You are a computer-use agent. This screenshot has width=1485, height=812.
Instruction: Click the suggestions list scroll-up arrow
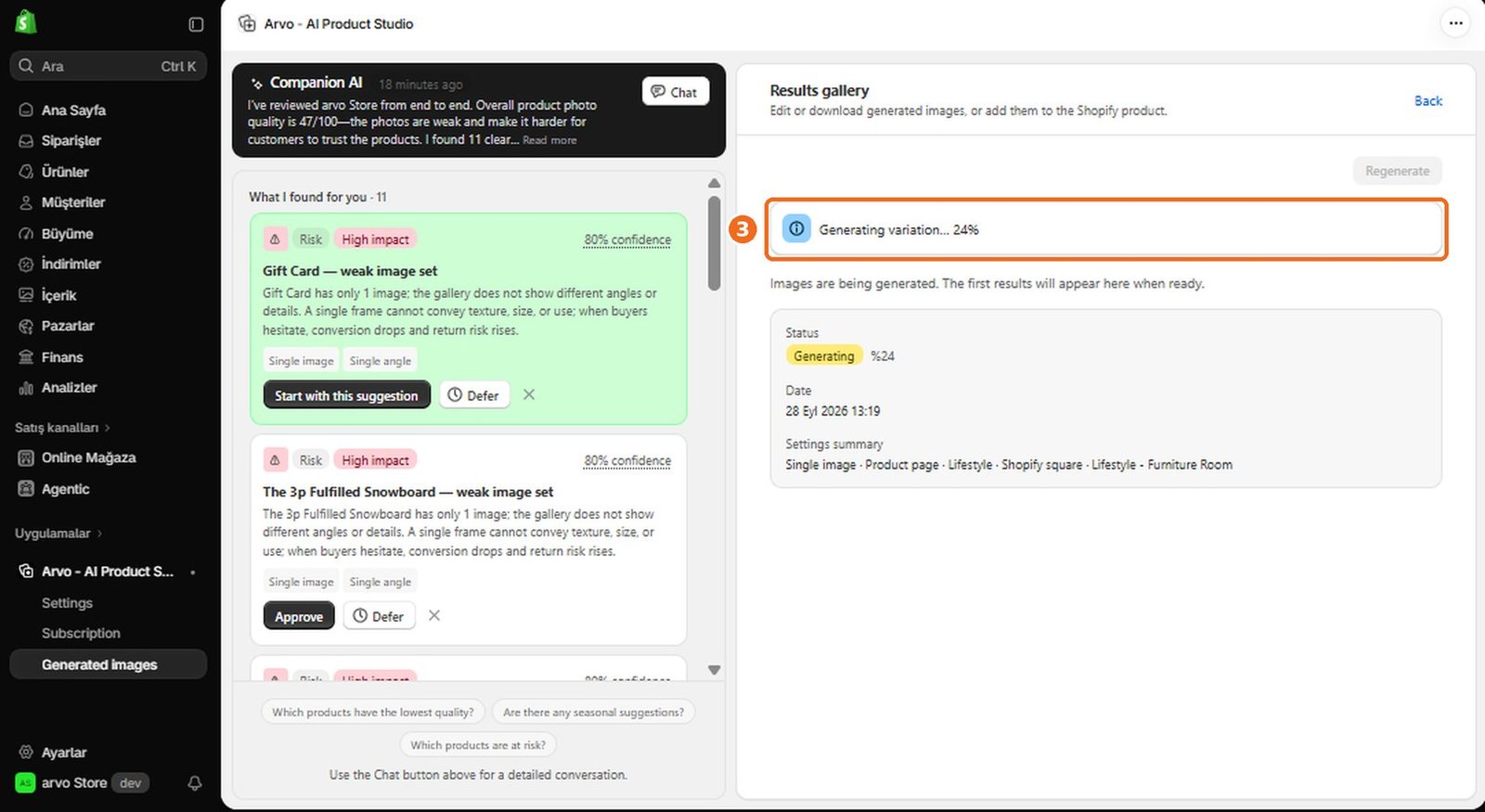click(x=714, y=183)
